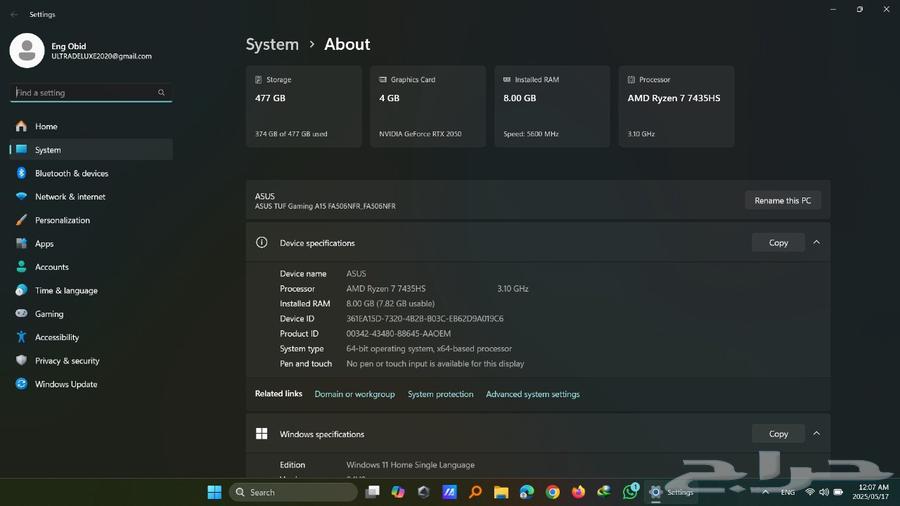This screenshot has height=506, width=900.
Task: Open Advanced system settings link
Action: (533, 394)
